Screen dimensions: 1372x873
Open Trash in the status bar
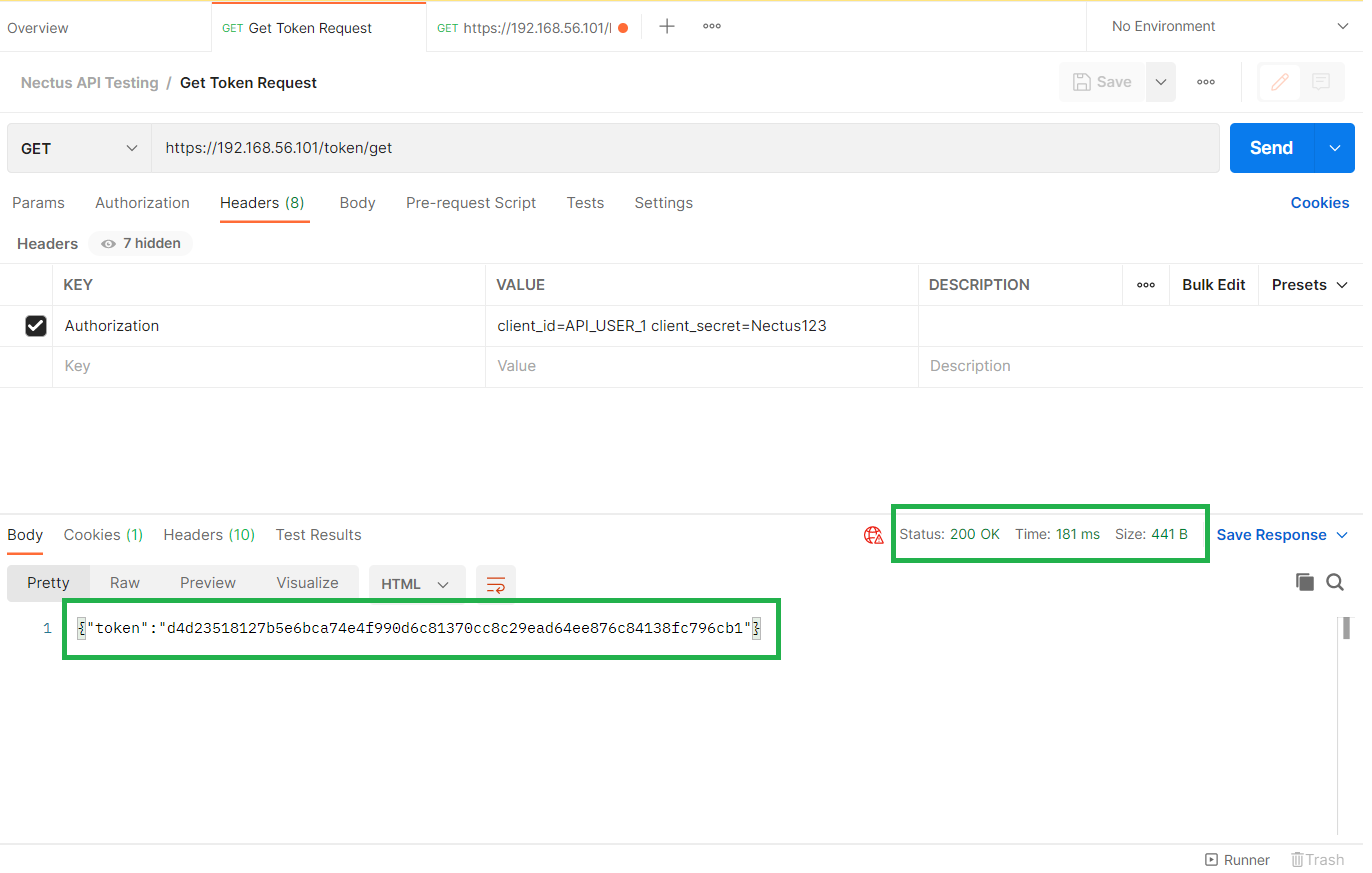1317,860
